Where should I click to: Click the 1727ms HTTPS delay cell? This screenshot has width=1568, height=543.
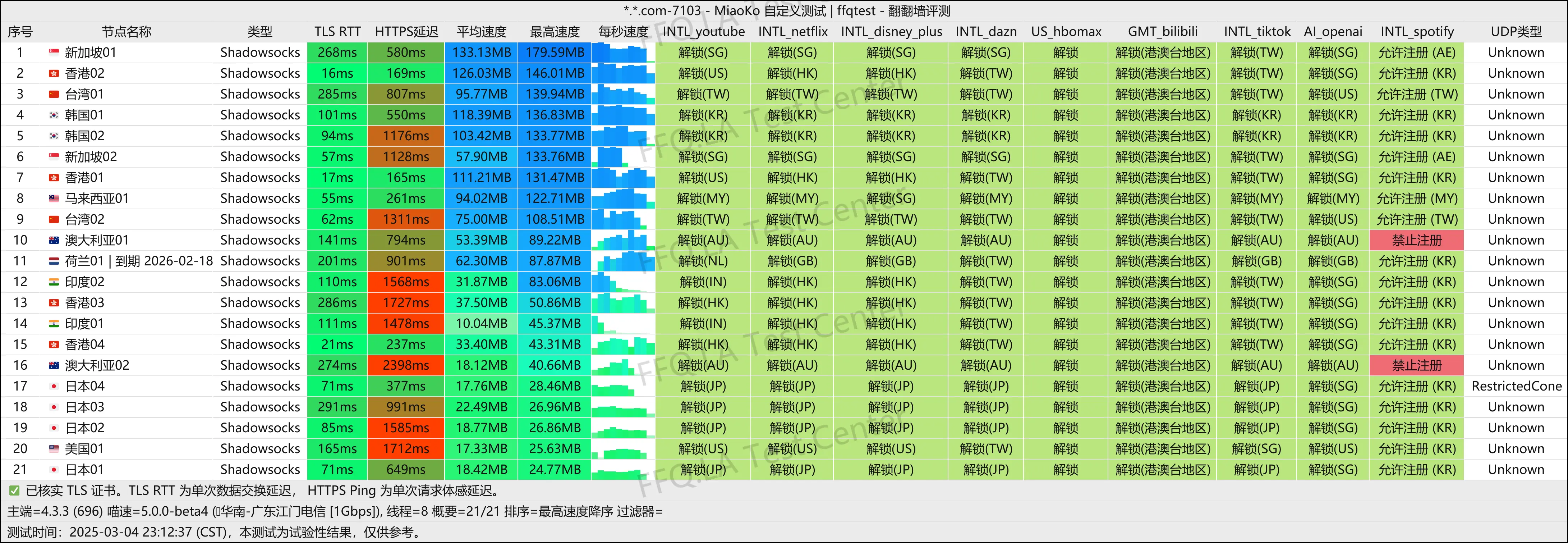point(406,303)
